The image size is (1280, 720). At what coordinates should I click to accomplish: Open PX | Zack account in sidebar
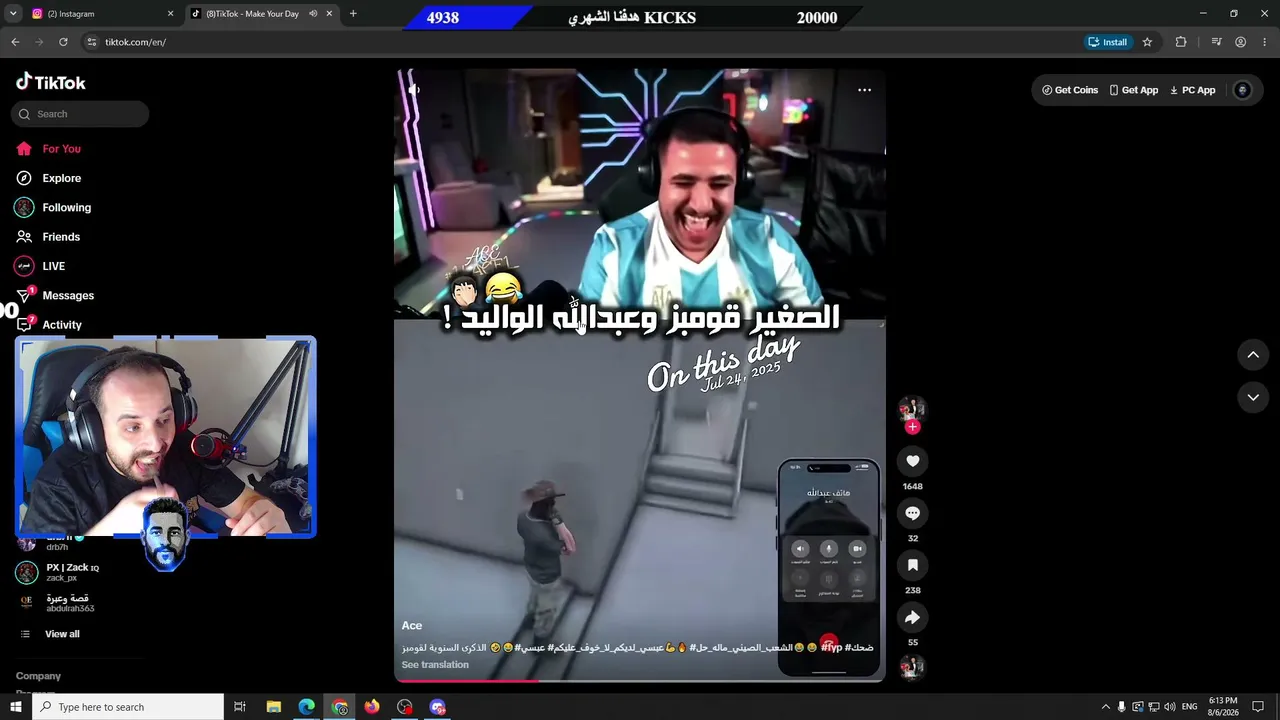[72, 572]
